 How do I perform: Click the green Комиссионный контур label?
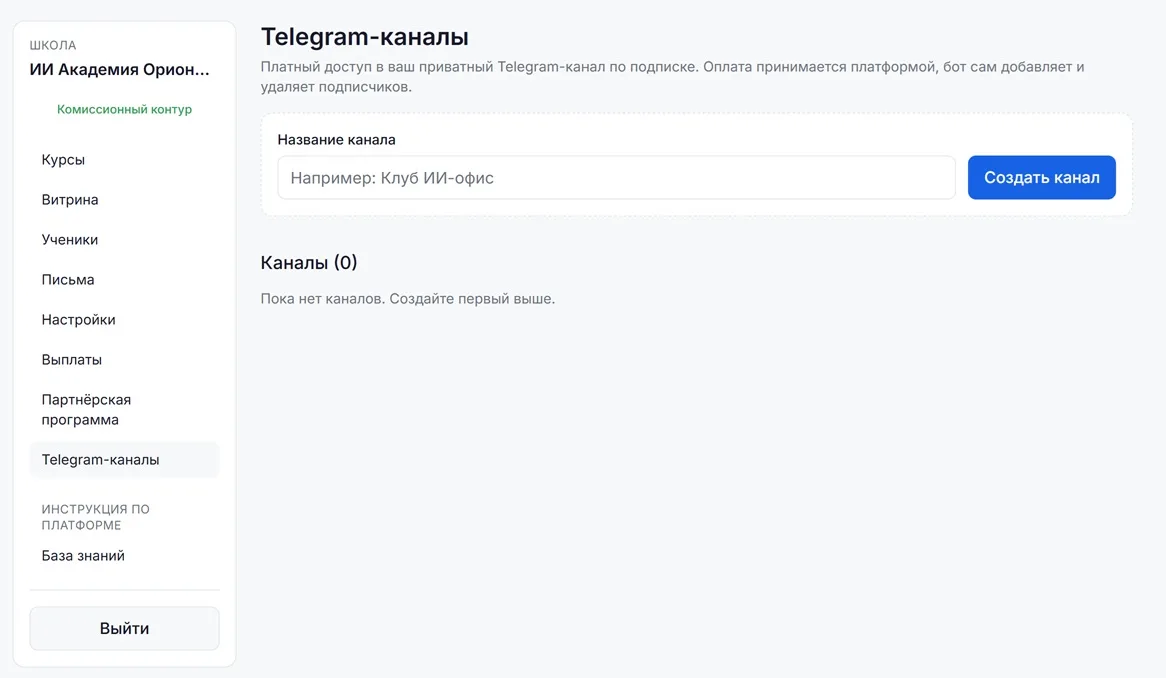point(124,109)
